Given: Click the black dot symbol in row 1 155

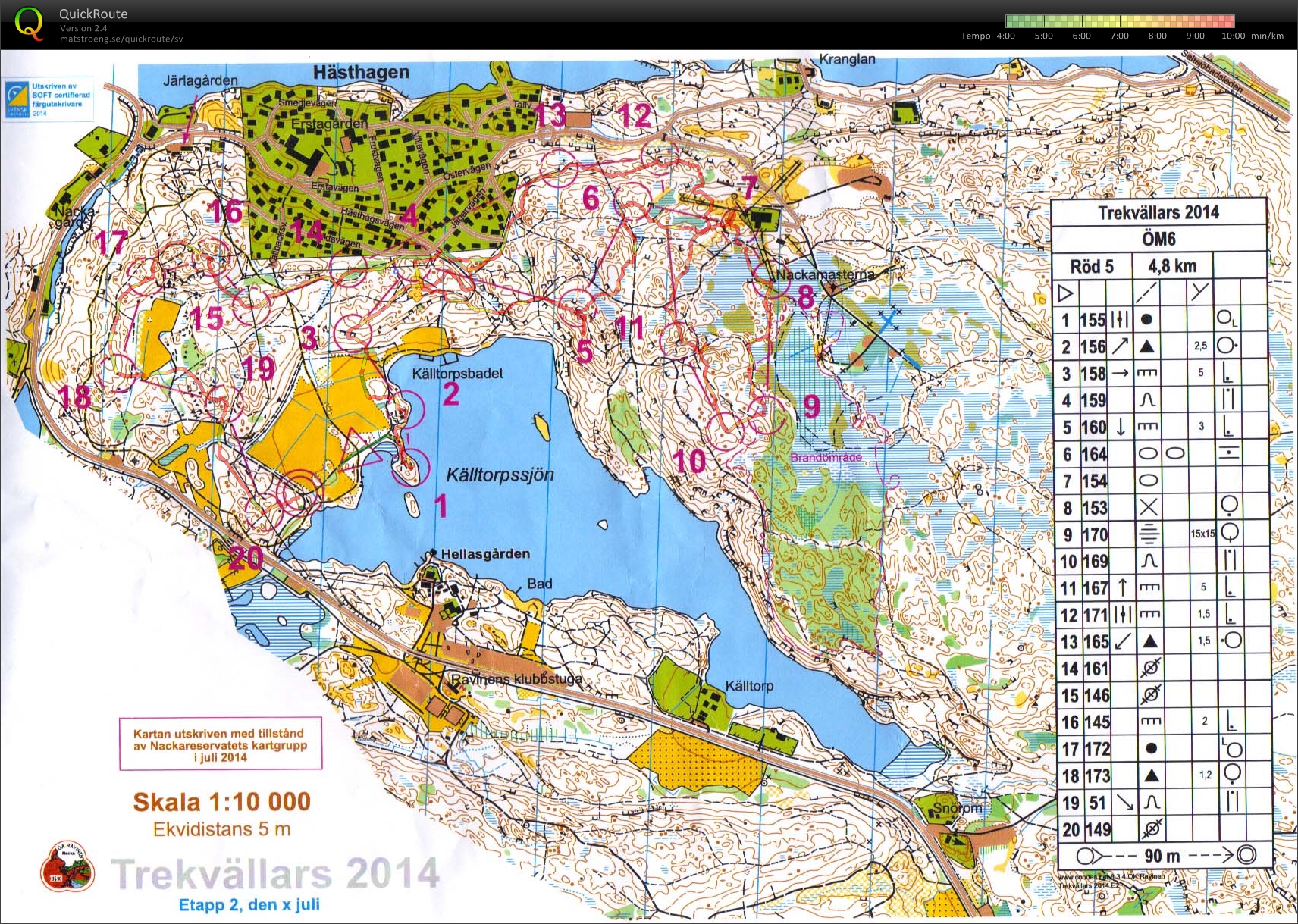Looking at the screenshot, I should click(x=1147, y=319).
